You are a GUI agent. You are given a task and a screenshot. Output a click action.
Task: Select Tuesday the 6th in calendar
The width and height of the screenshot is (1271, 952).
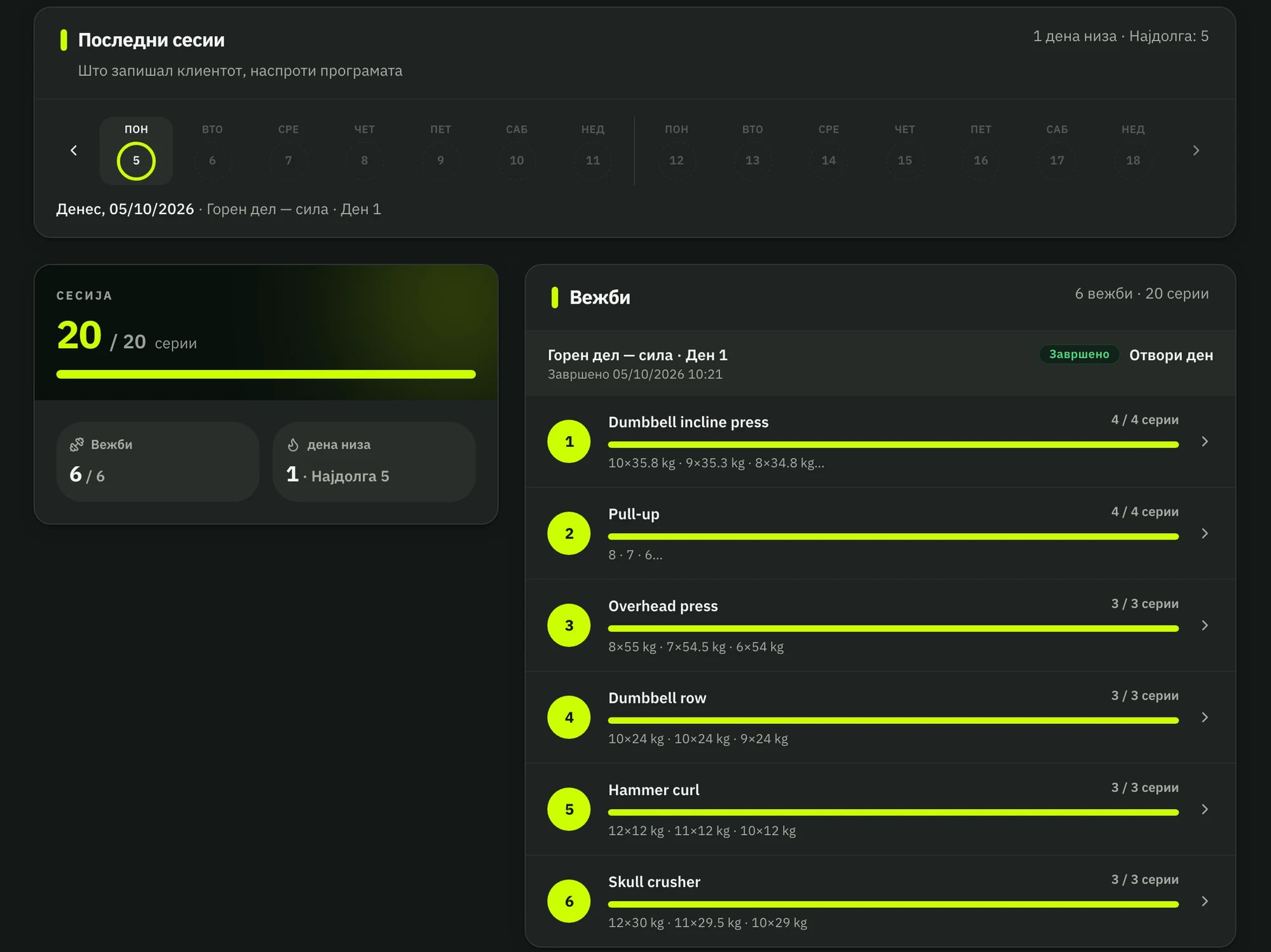212,151
